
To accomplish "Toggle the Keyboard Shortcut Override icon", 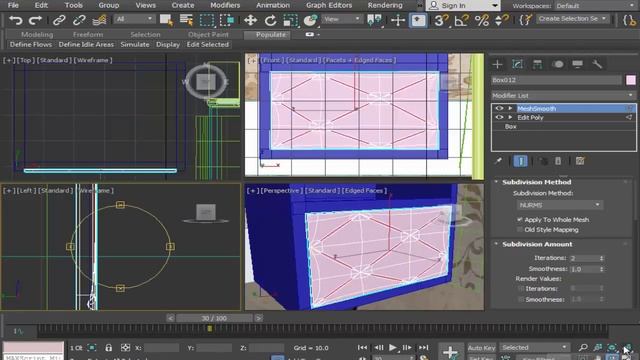I will click(418, 20).
